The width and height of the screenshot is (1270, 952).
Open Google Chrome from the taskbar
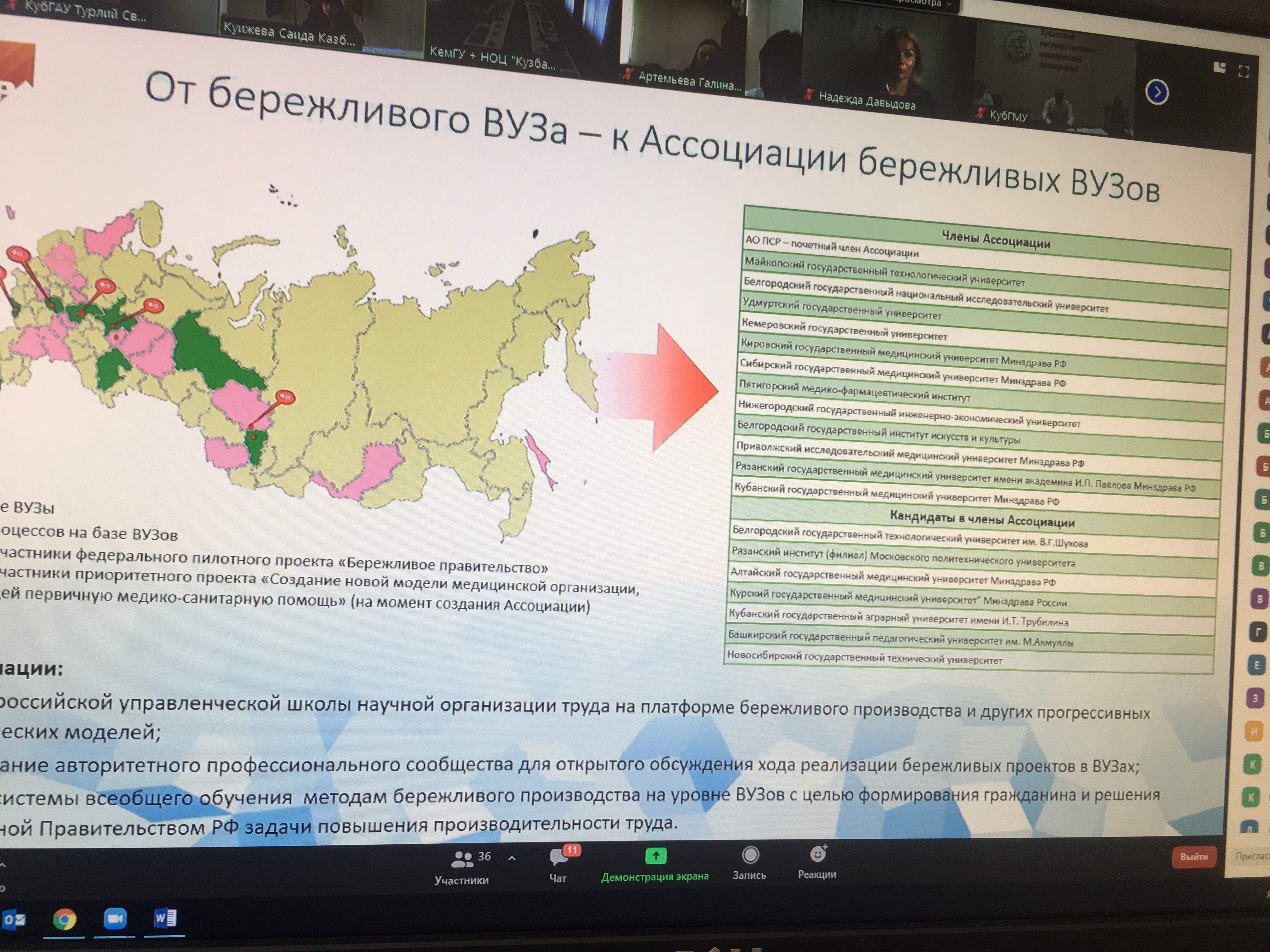click(x=65, y=920)
